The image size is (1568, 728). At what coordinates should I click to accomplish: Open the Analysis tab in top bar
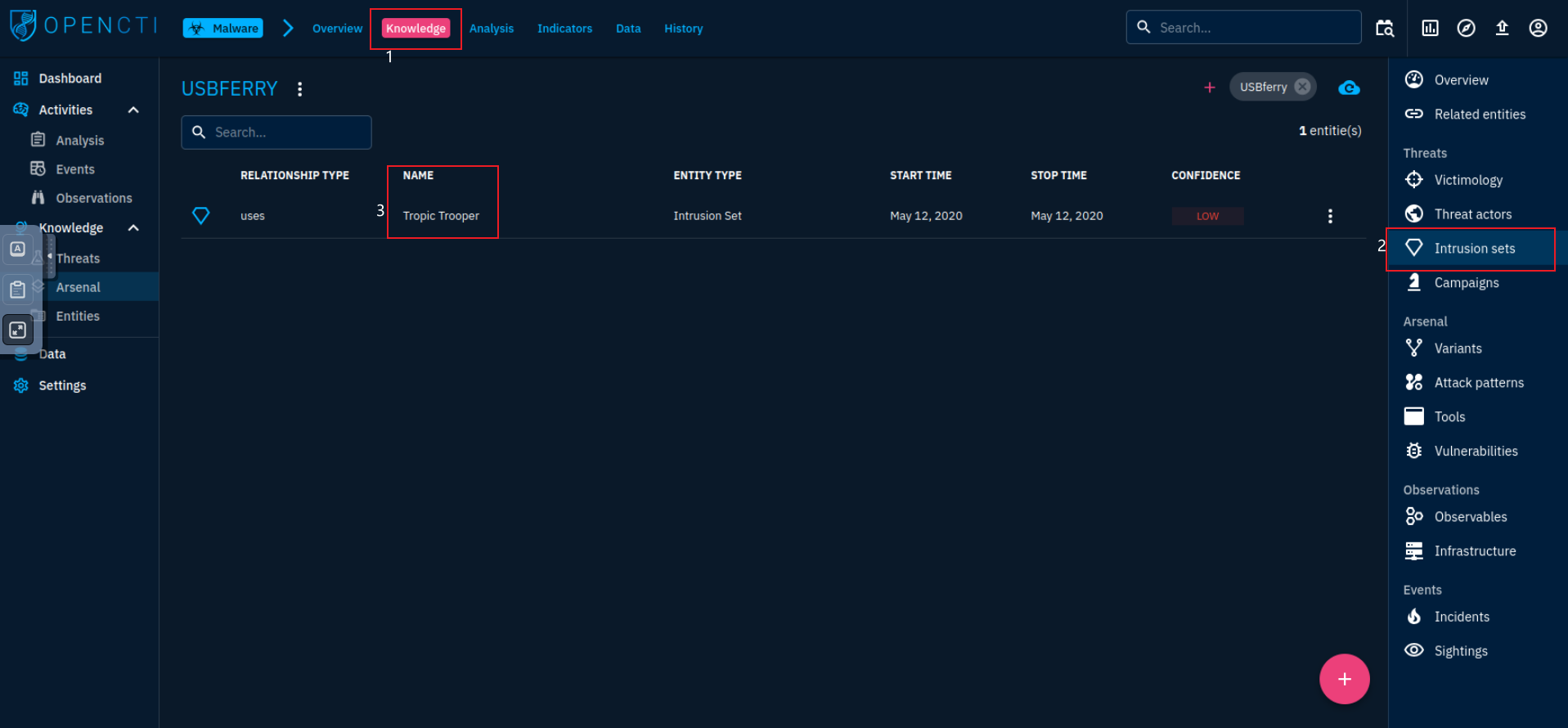click(x=492, y=28)
